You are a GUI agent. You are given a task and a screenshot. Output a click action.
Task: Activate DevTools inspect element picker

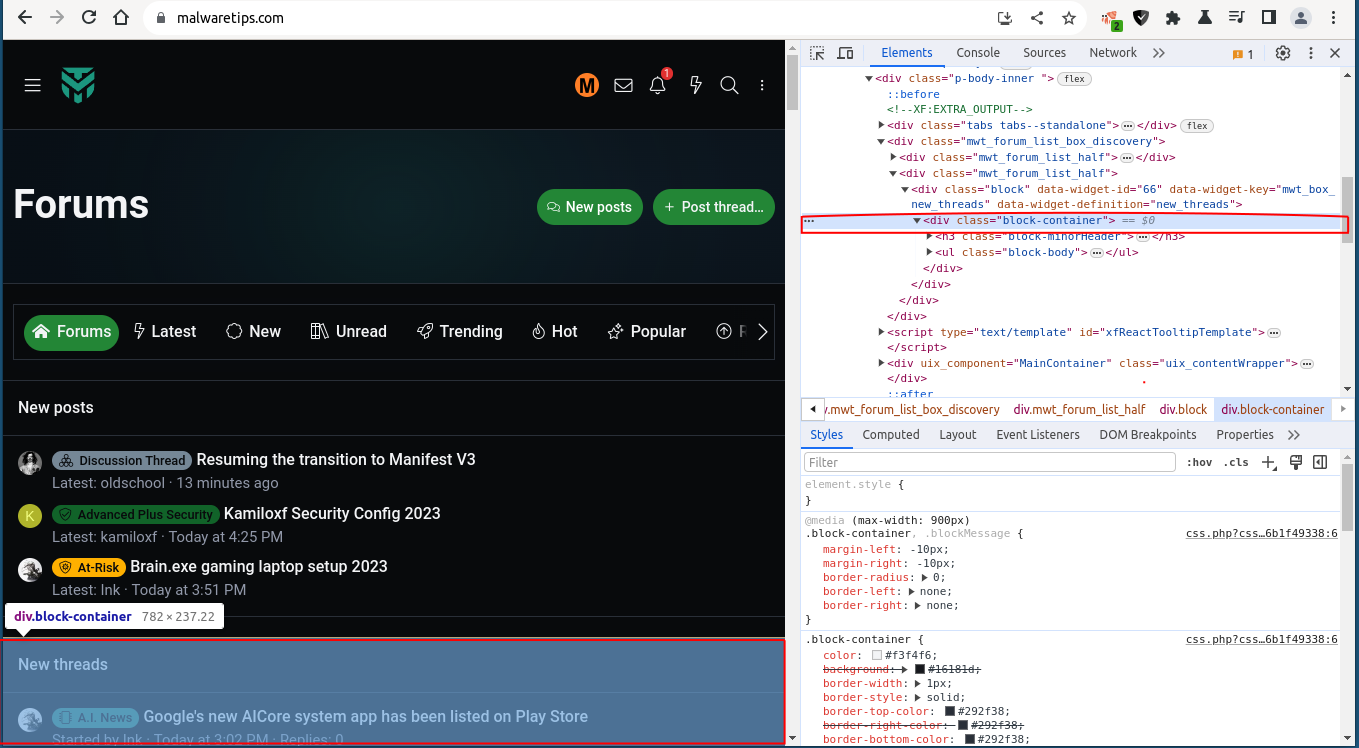tap(817, 53)
